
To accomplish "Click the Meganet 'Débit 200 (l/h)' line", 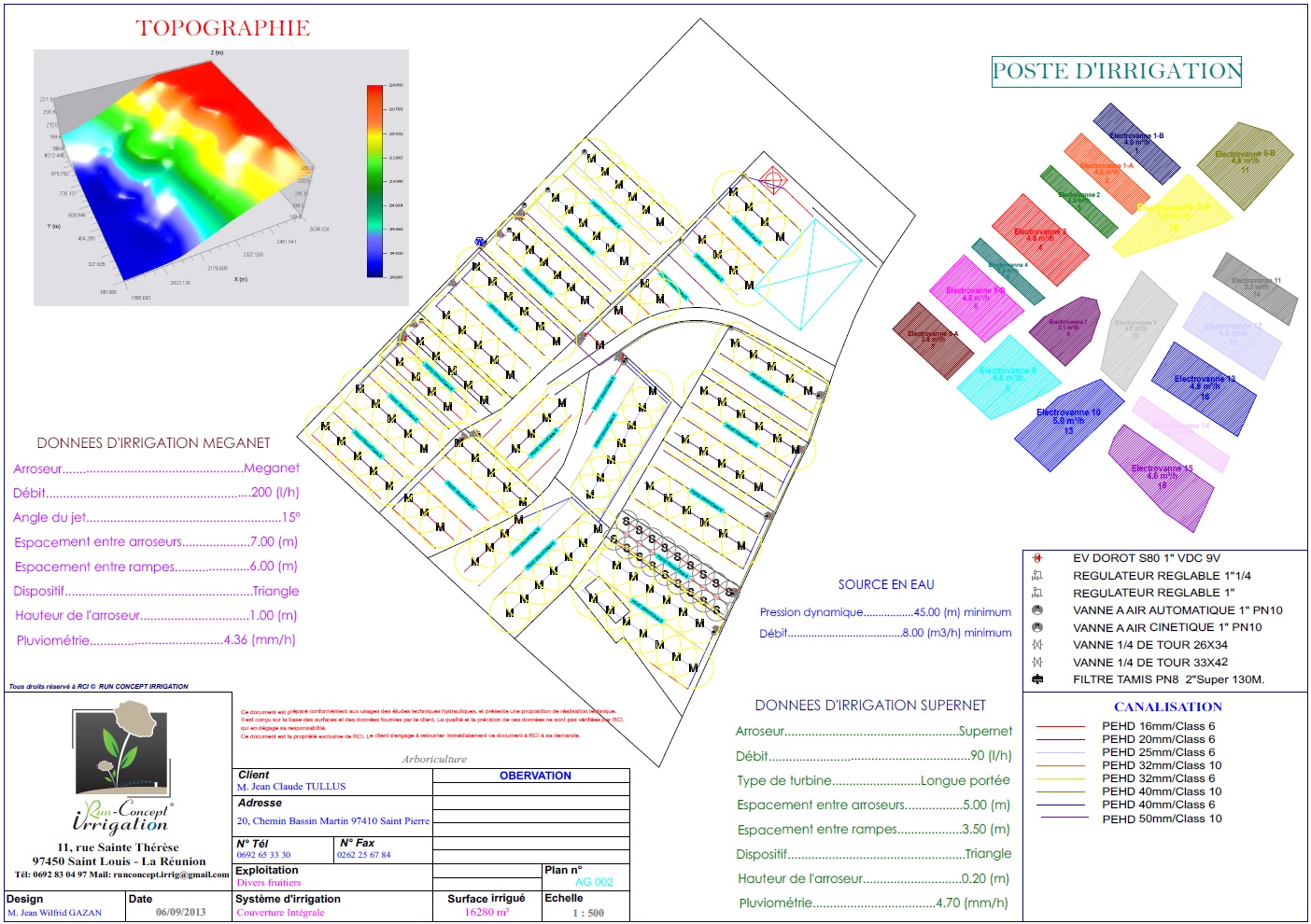I will pos(156,493).
